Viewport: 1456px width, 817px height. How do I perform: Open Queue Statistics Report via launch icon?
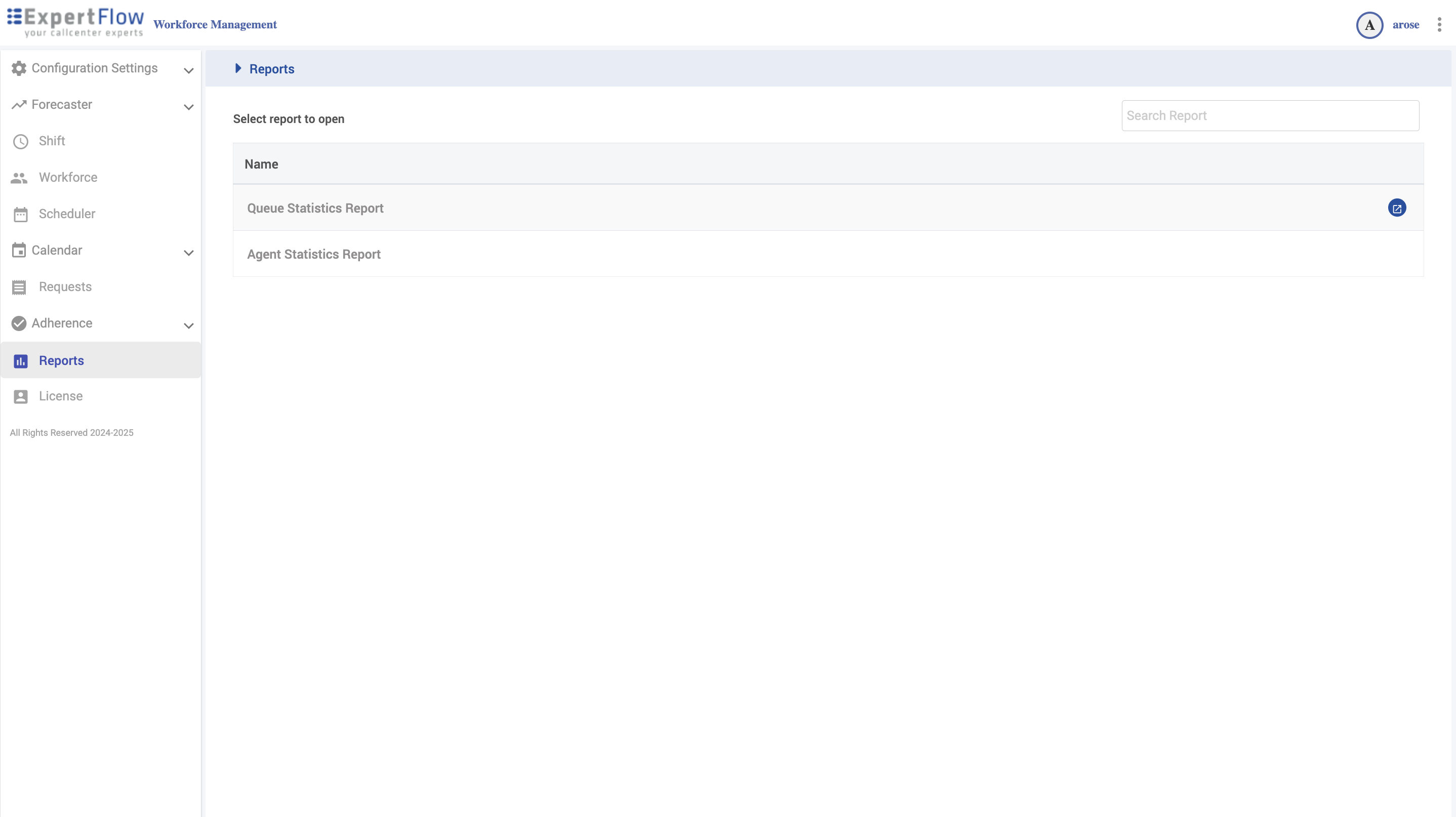tap(1397, 208)
